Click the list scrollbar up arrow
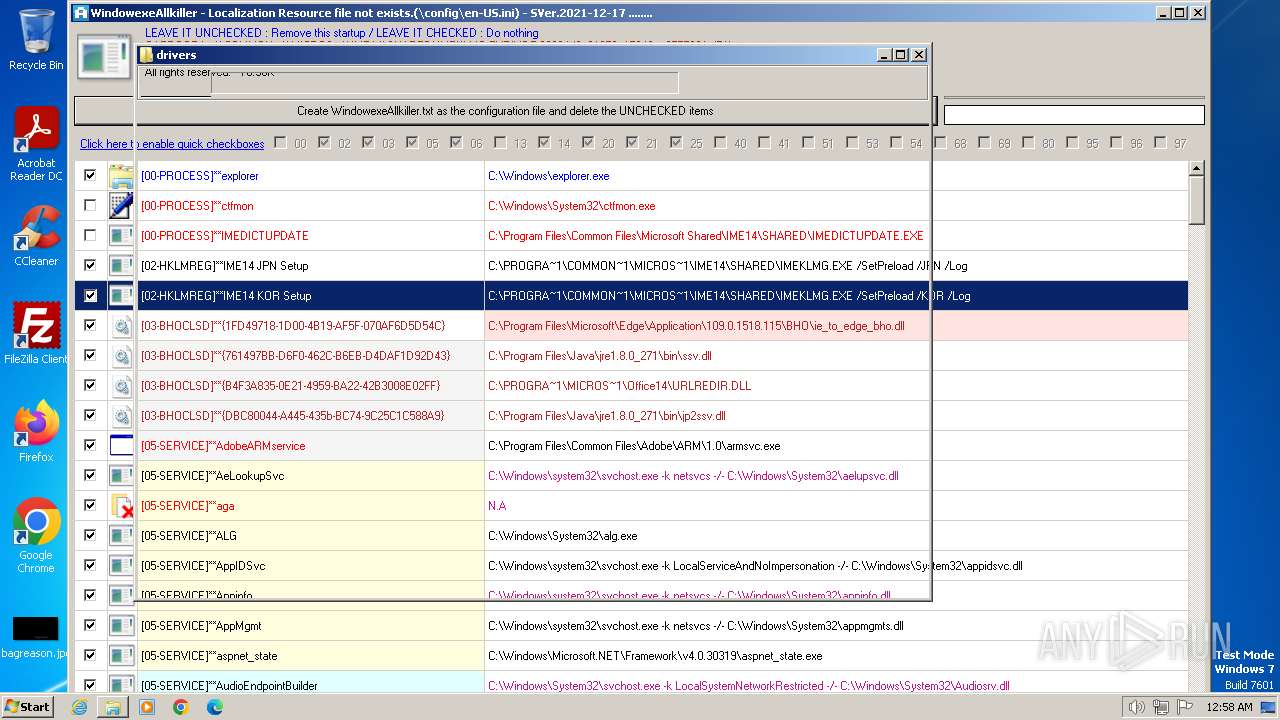This screenshot has height=720, width=1280. pos(1196,169)
